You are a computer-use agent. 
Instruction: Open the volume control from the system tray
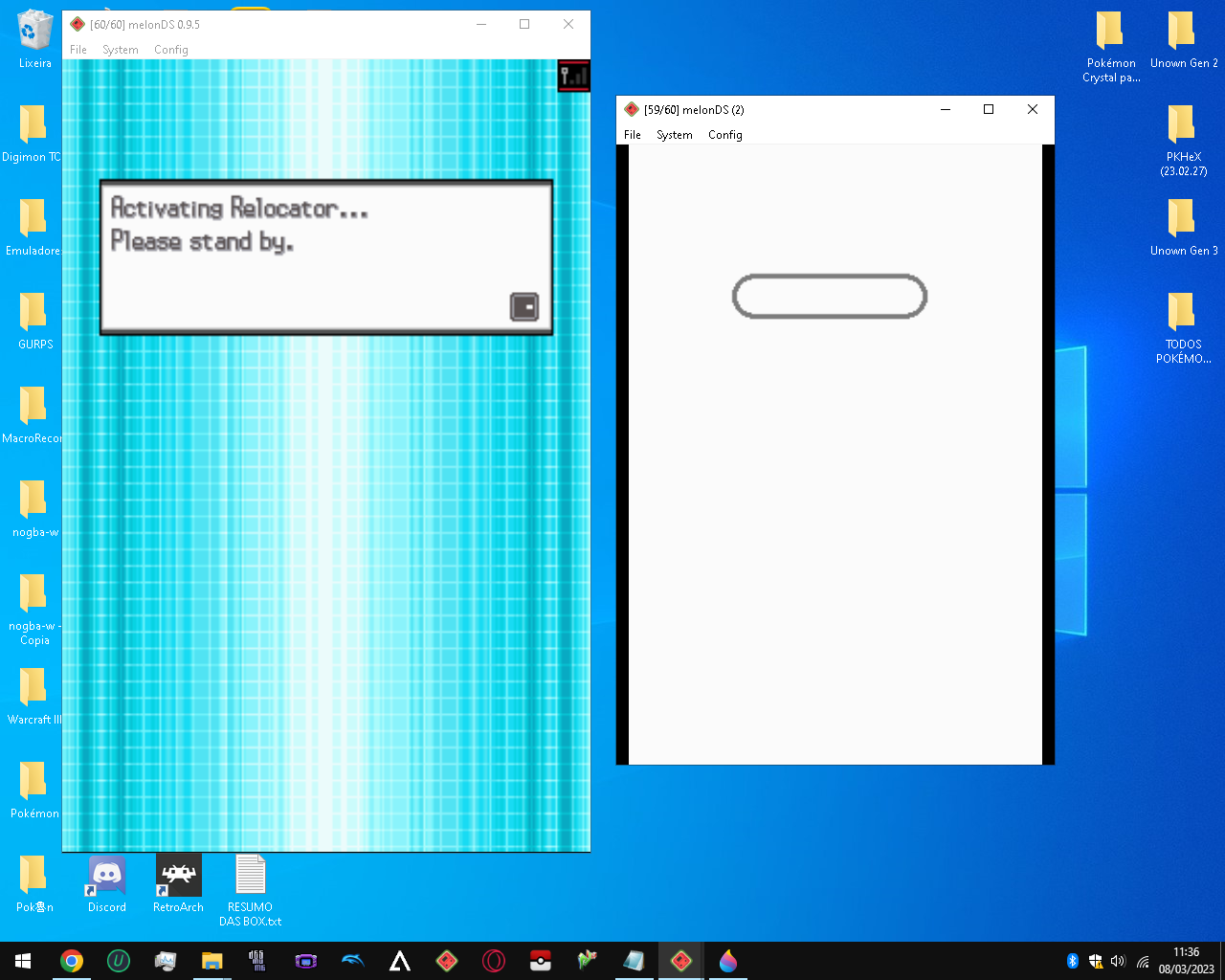tap(1118, 960)
